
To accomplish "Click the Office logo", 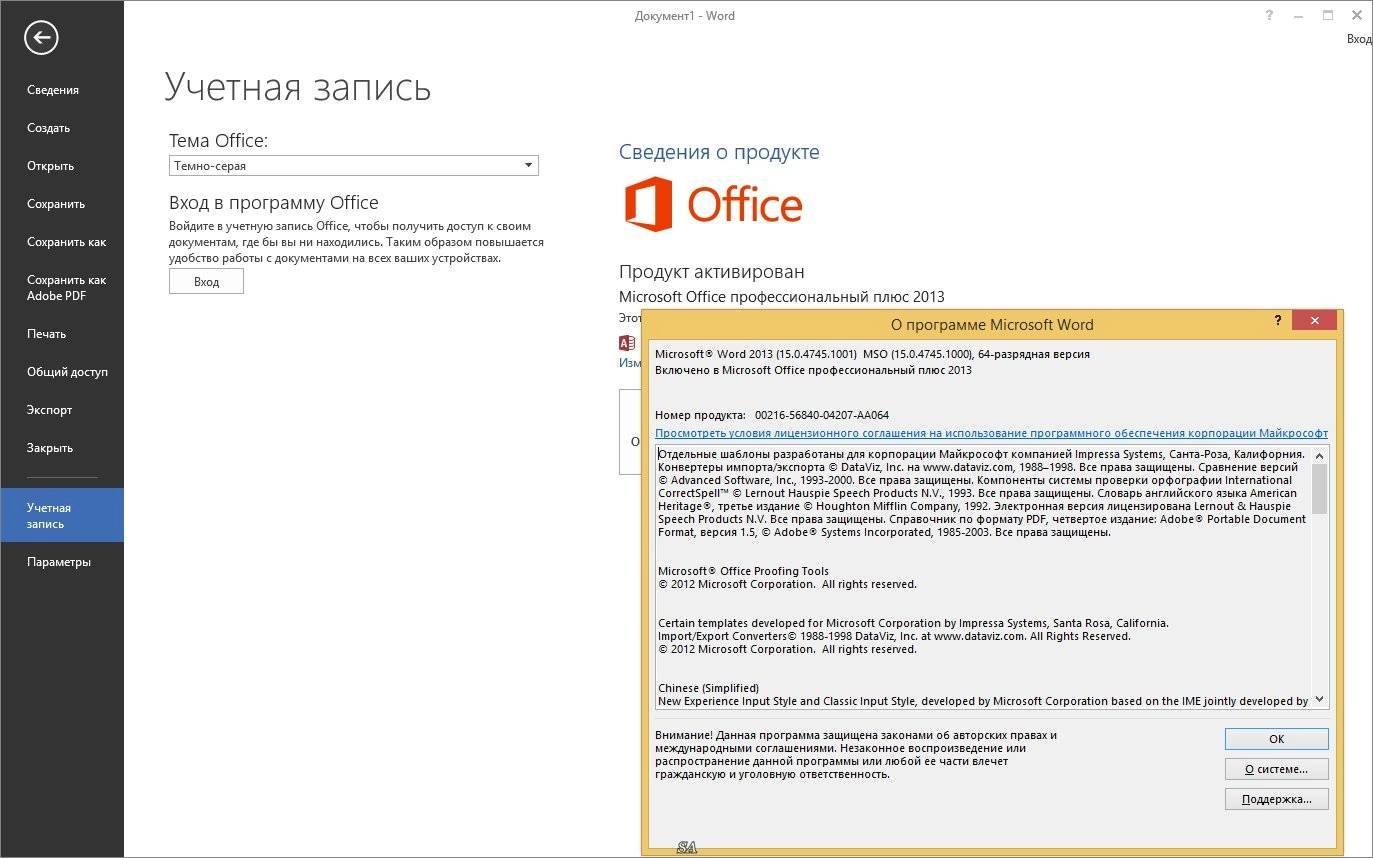I will 713,205.
